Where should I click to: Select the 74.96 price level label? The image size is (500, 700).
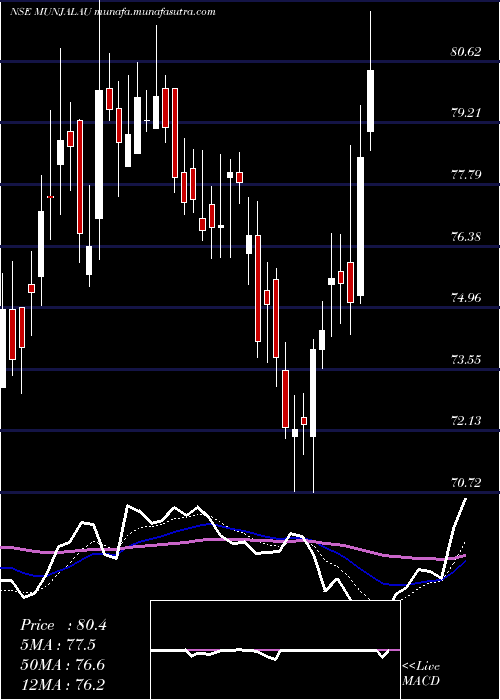[x=466, y=298]
